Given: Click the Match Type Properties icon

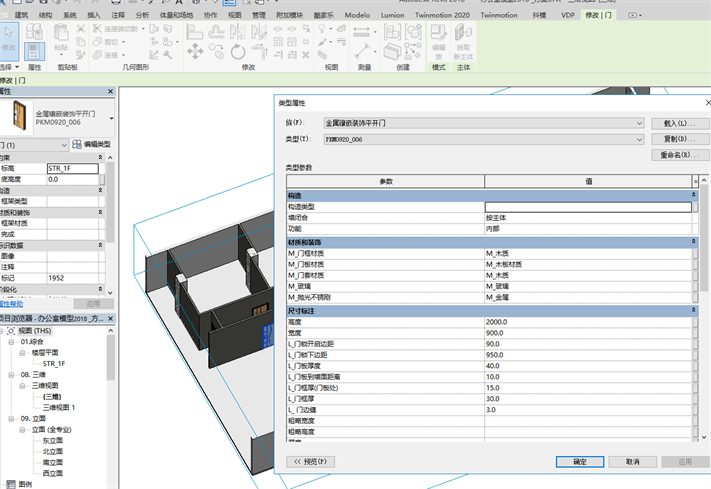Looking at the screenshot, I should [81, 55].
